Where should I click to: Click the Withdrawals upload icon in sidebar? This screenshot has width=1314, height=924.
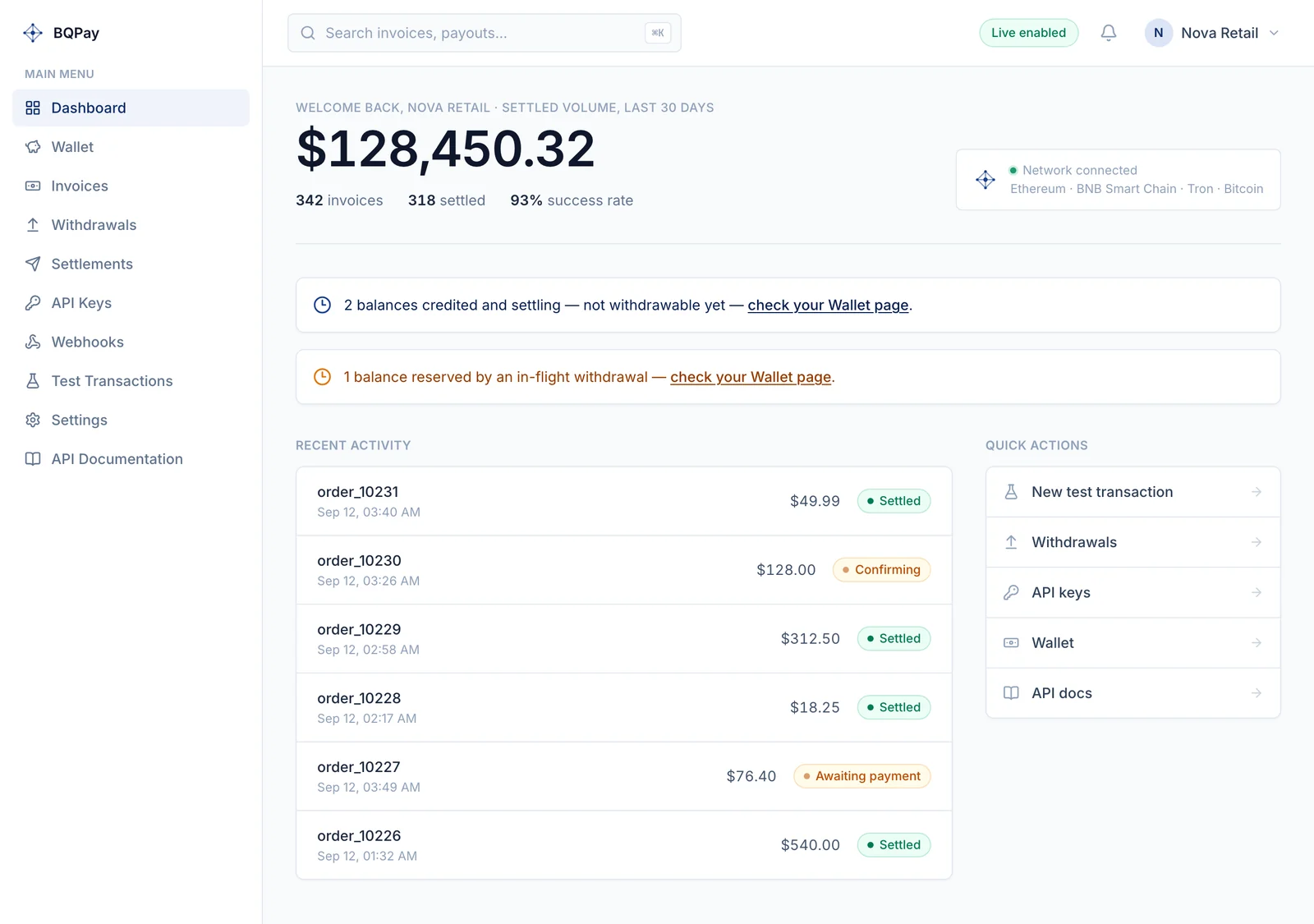click(x=33, y=225)
